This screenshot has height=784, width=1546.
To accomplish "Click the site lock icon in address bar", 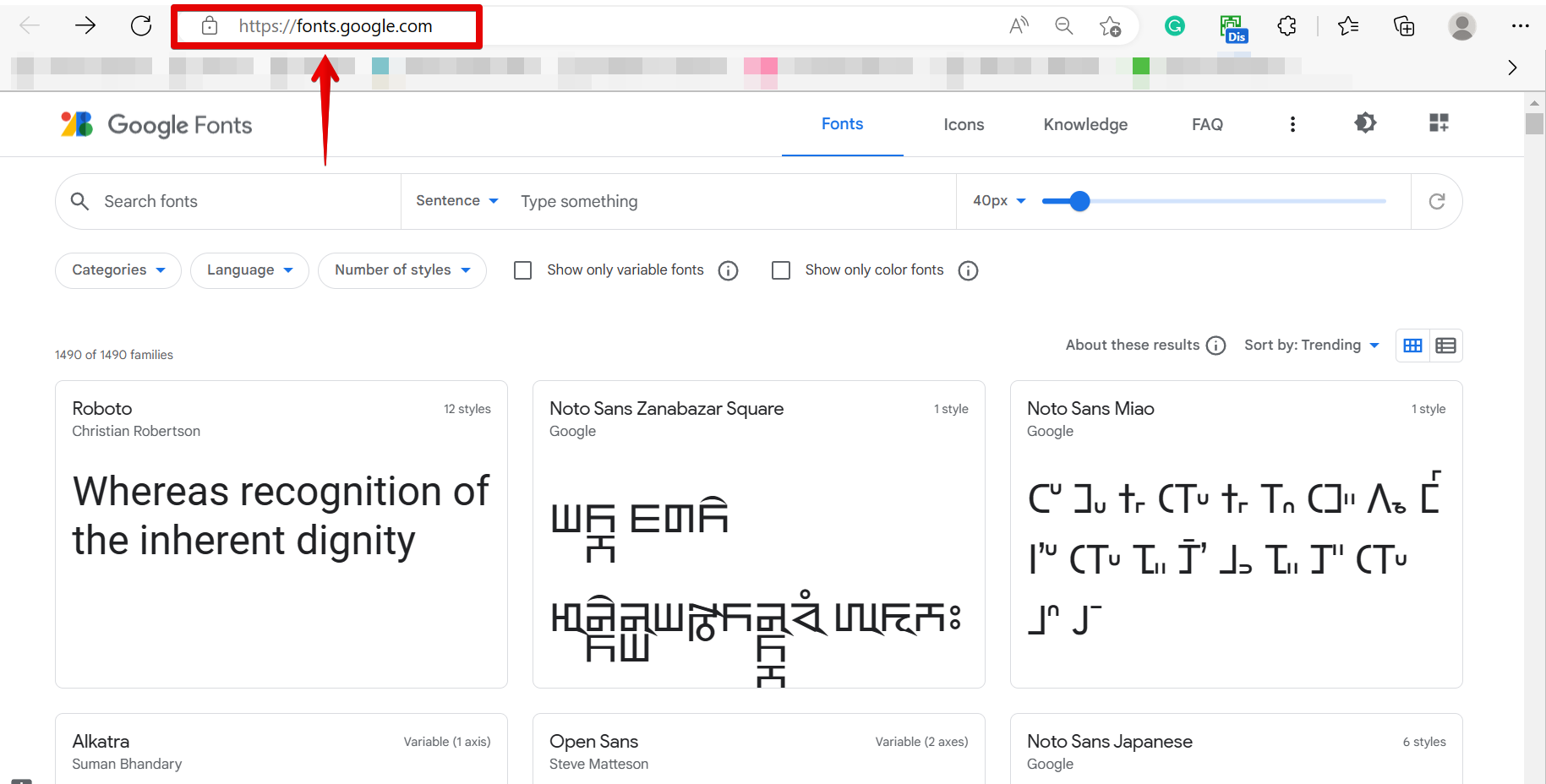I will [x=210, y=26].
